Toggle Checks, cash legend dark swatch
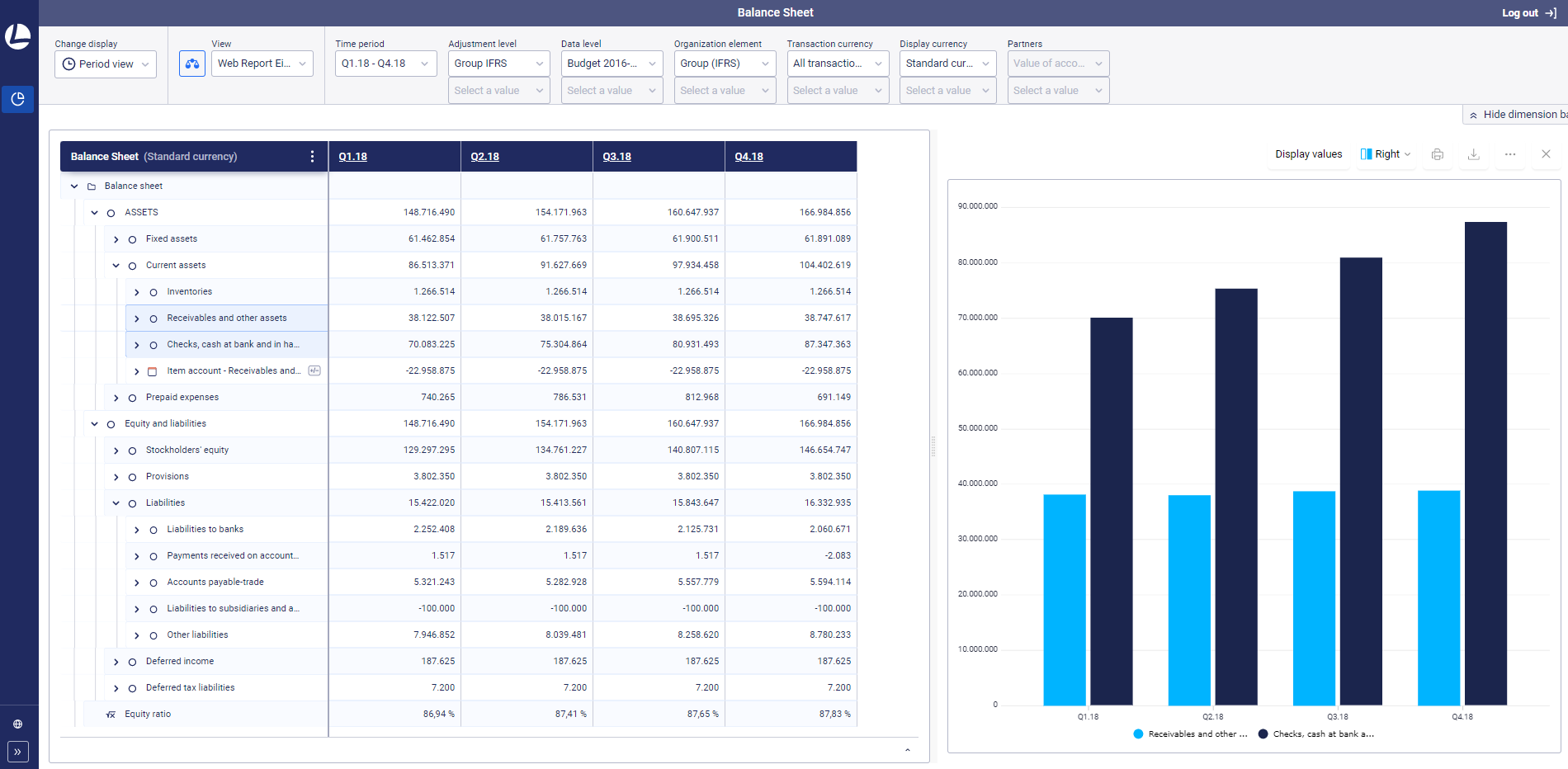The width and height of the screenshot is (1568, 769). click(1263, 734)
